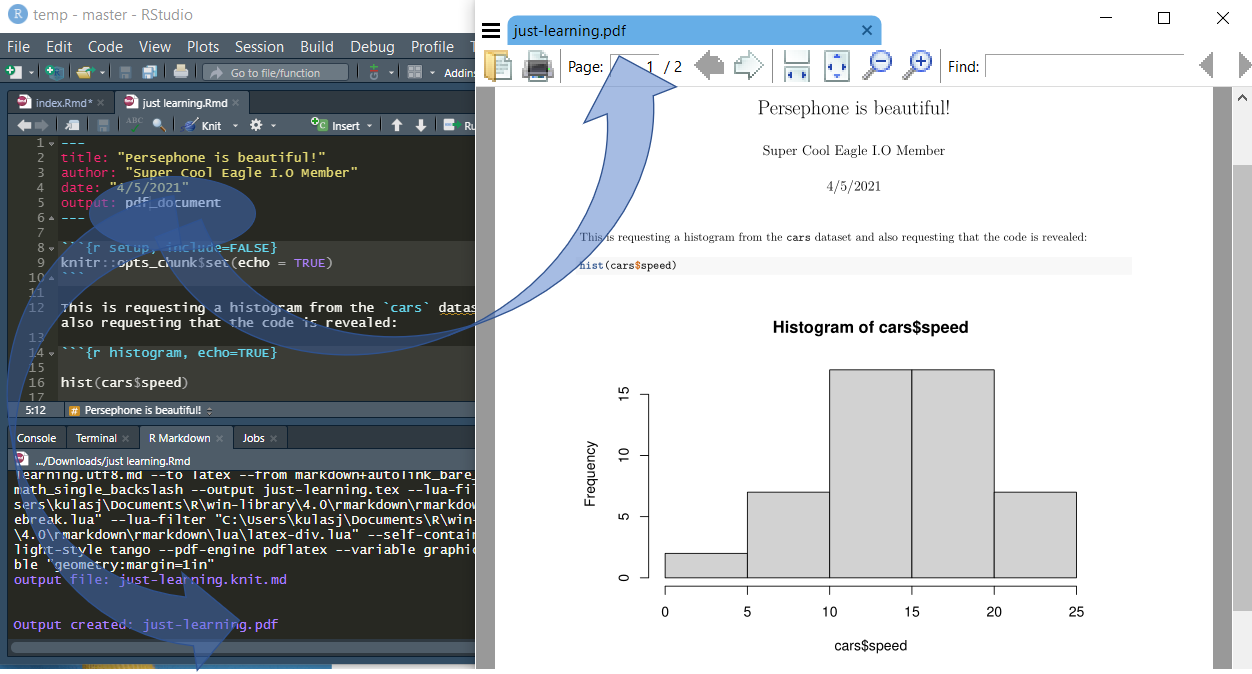
Task: Create a new R project
Action: 53,72
